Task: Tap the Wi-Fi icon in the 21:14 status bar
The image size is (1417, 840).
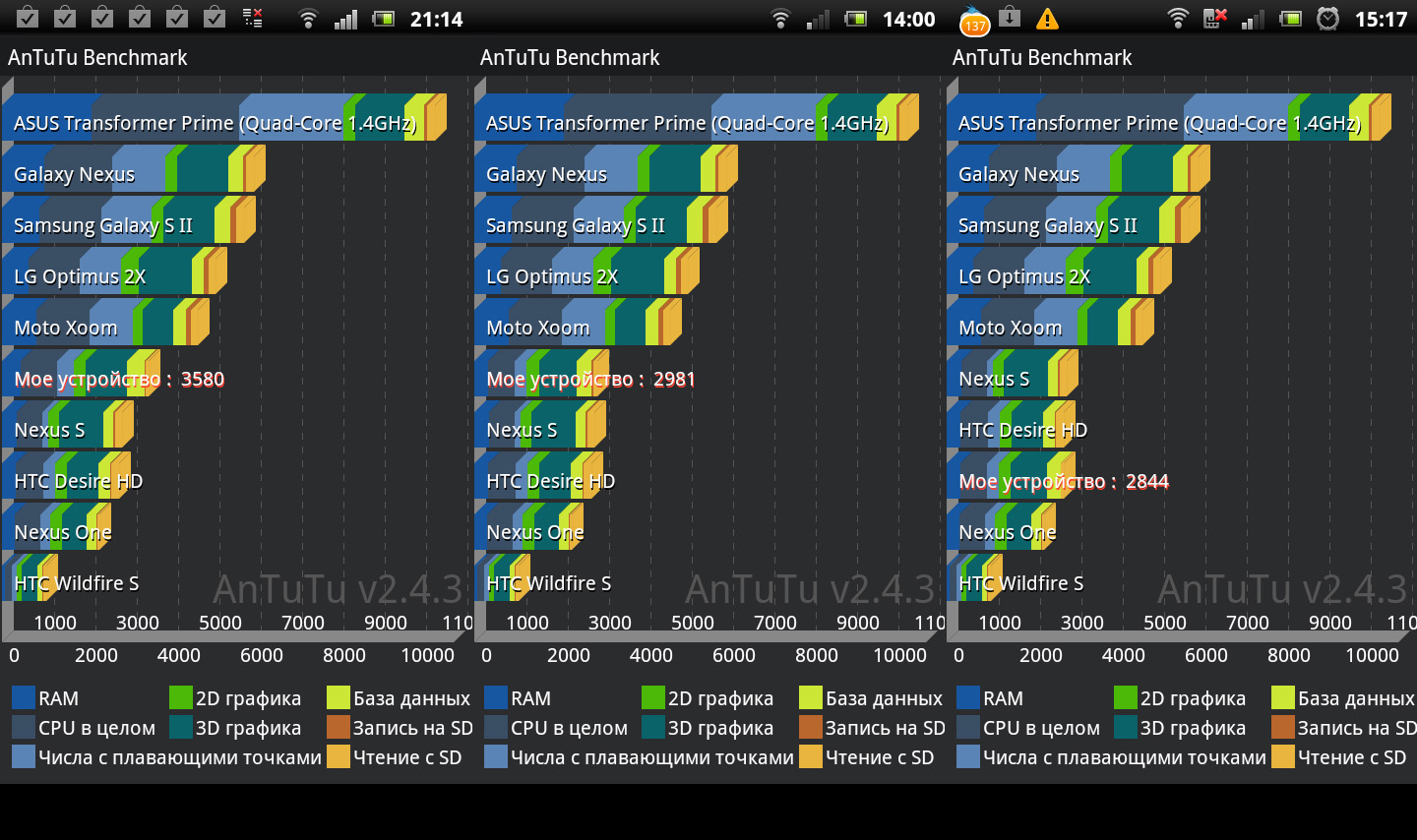Action: 308,18
